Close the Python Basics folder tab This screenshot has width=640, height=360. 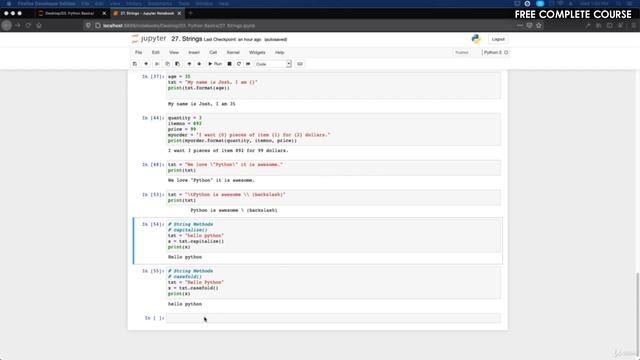tap(104, 13)
